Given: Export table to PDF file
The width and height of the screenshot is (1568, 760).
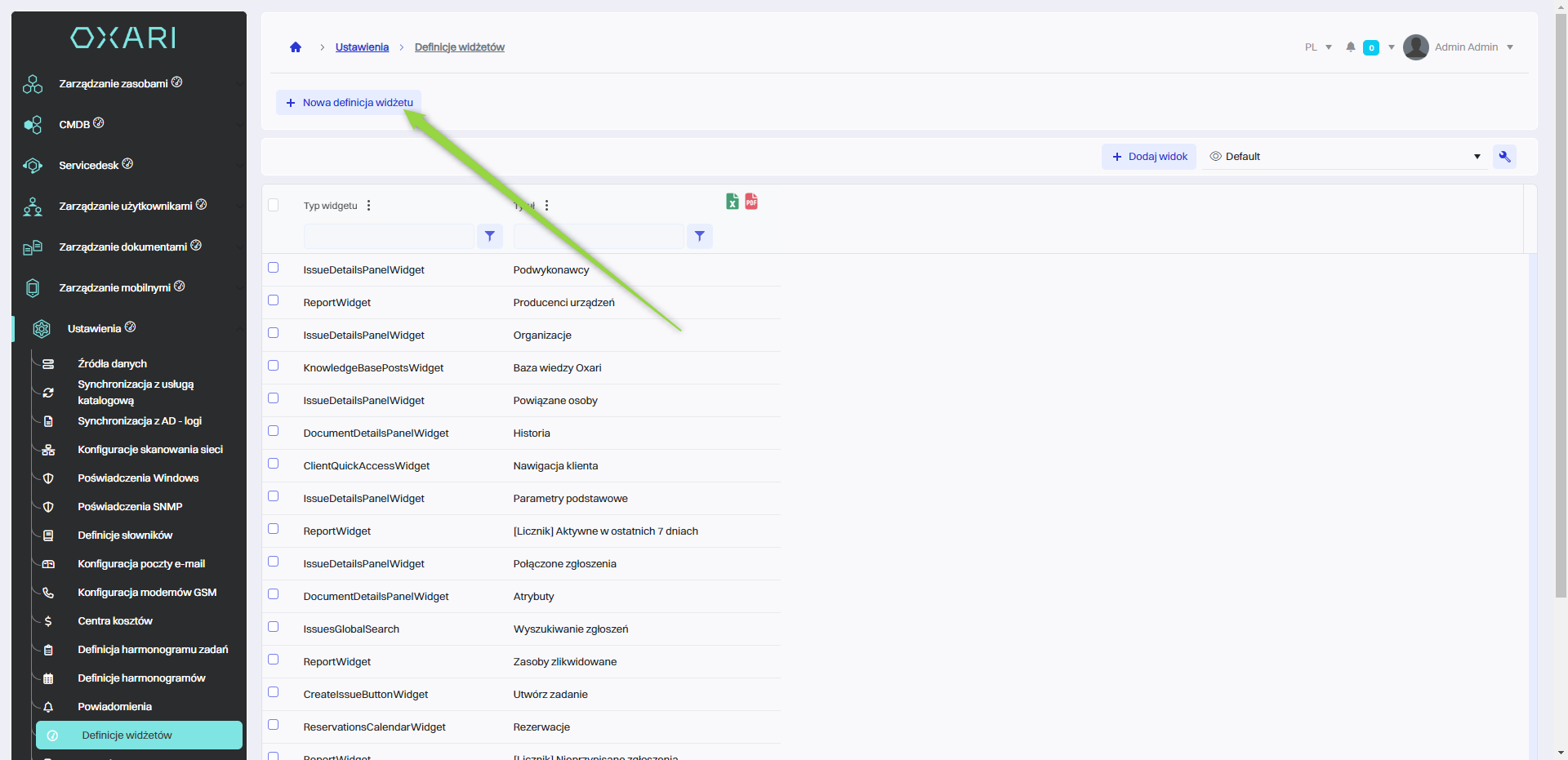Looking at the screenshot, I should (751, 202).
